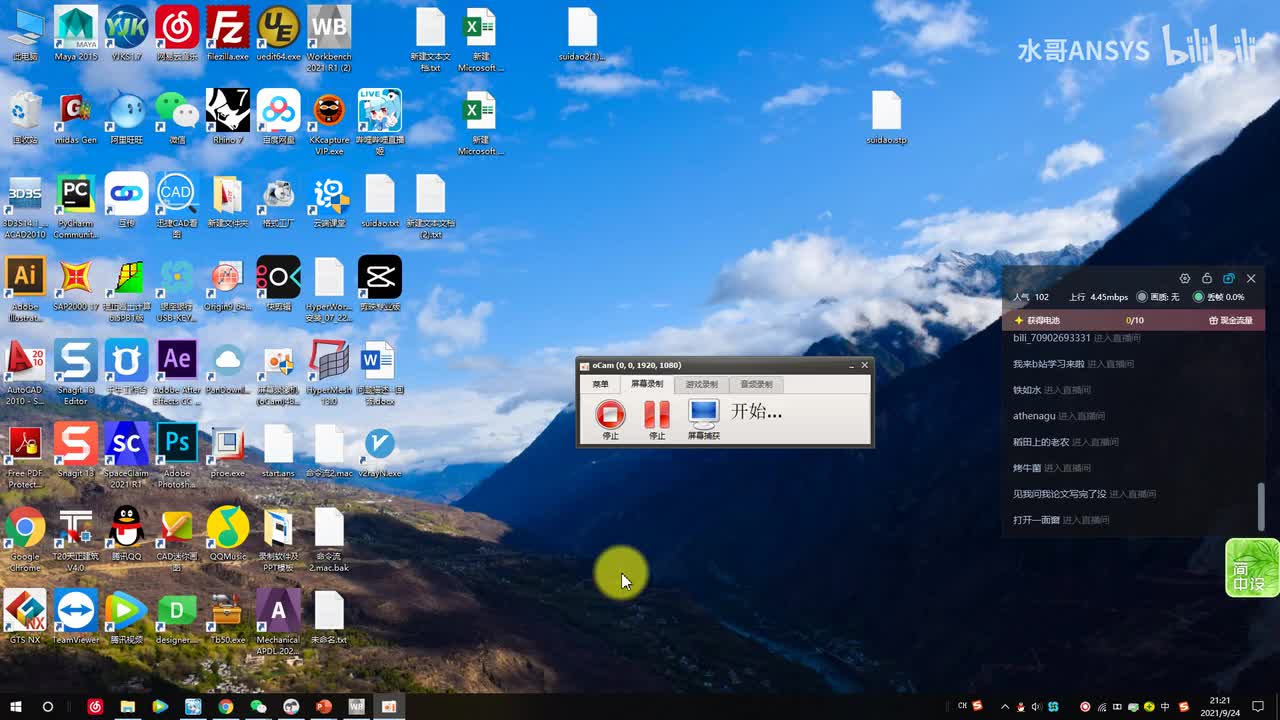Open settings gear in the live stream panel
Screen dimensions: 1280x720
(x=1185, y=279)
